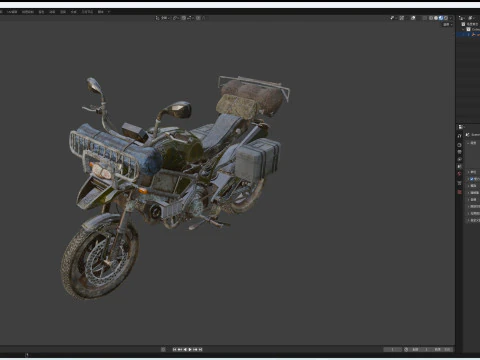This screenshot has height=360, width=480.
Task: Play animation in reverse
Action: tap(185, 349)
